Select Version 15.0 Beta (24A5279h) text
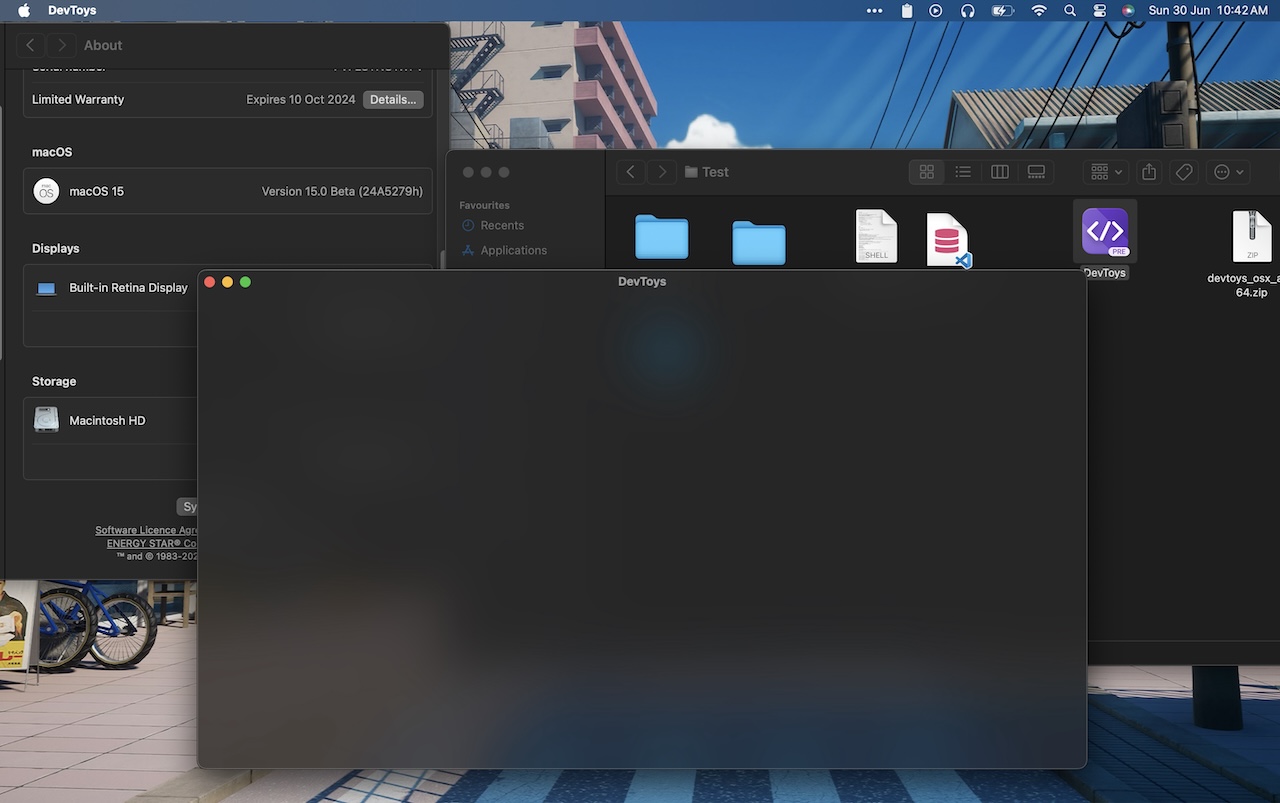 click(x=342, y=191)
